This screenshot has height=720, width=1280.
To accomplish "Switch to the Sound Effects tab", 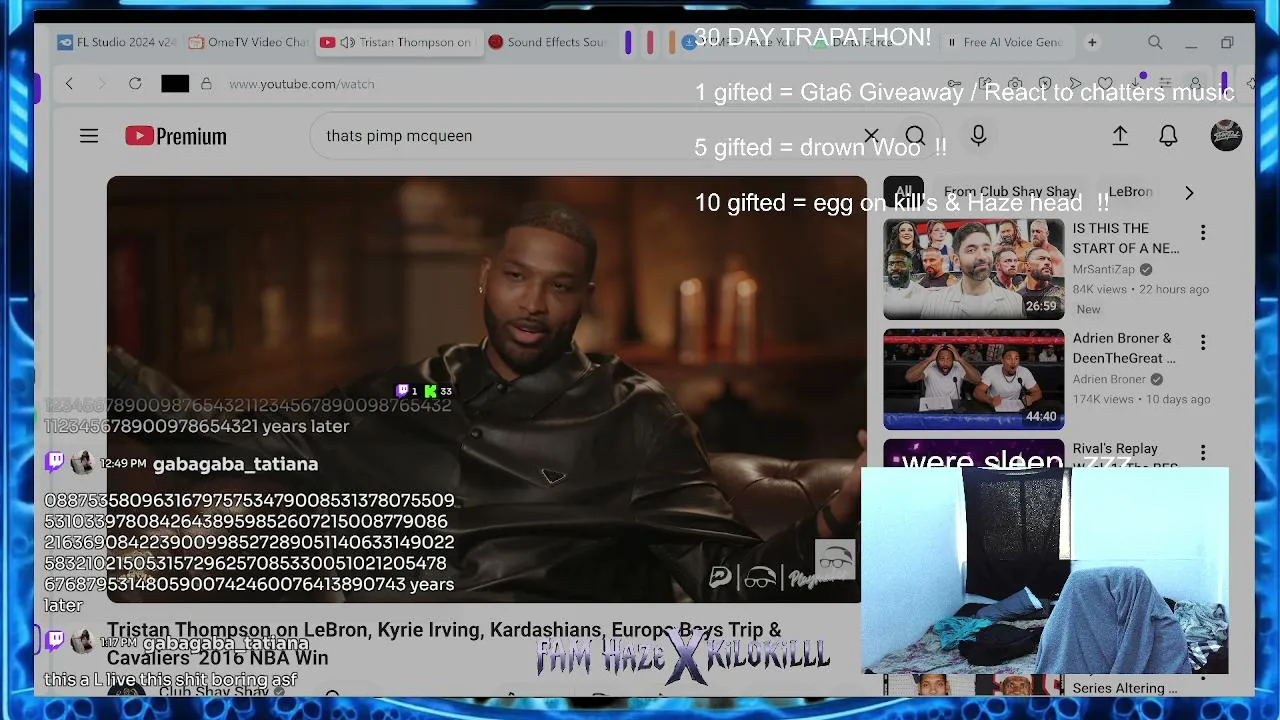I will [x=548, y=43].
